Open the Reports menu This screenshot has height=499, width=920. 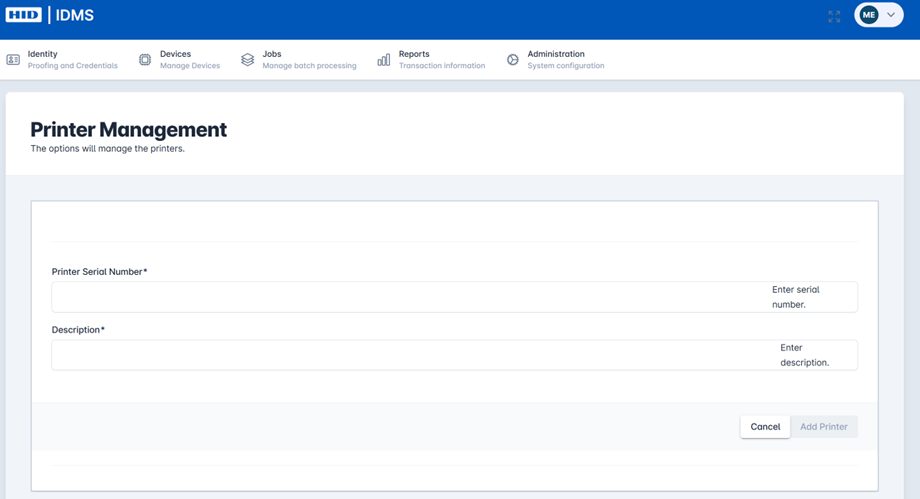click(431, 59)
